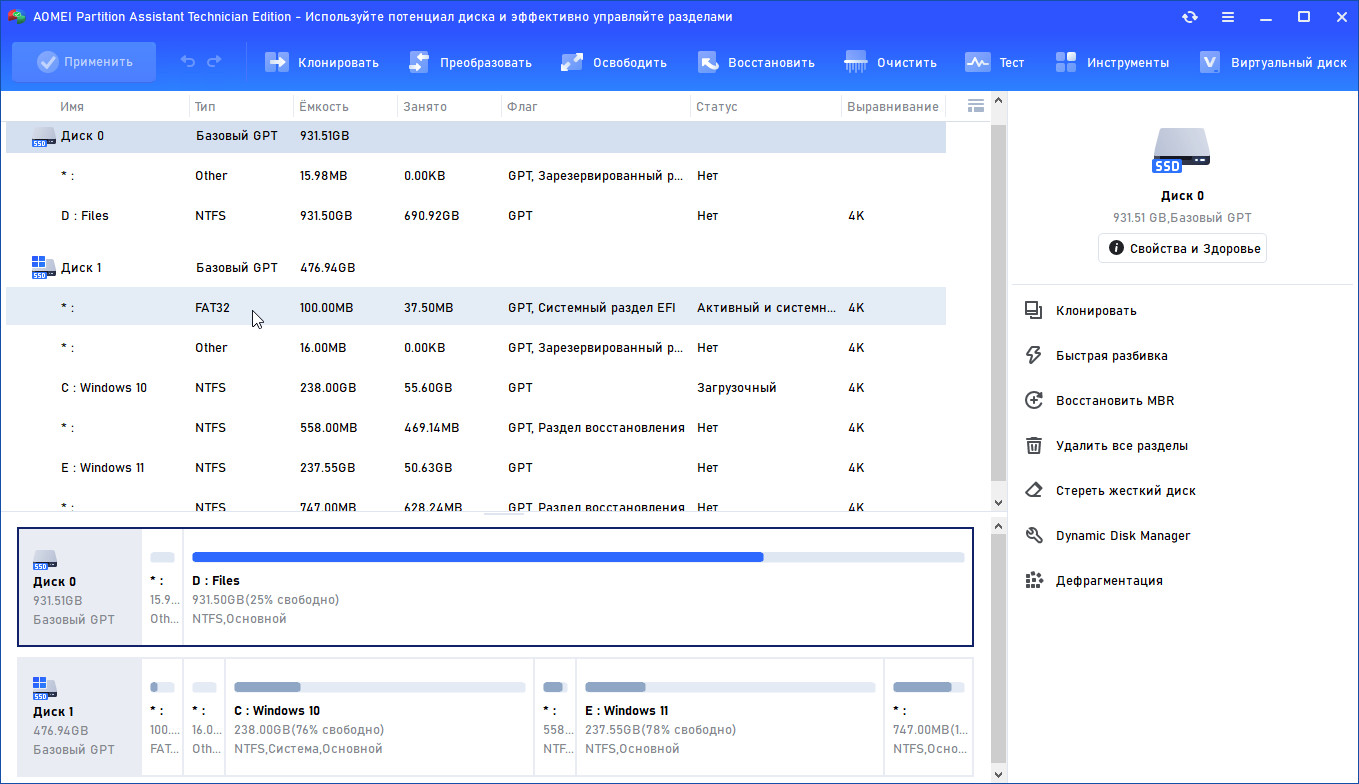Viewport: 1359px width, 784px height.
Task: Select the E : Windows 11 partition block
Action: point(730,716)
